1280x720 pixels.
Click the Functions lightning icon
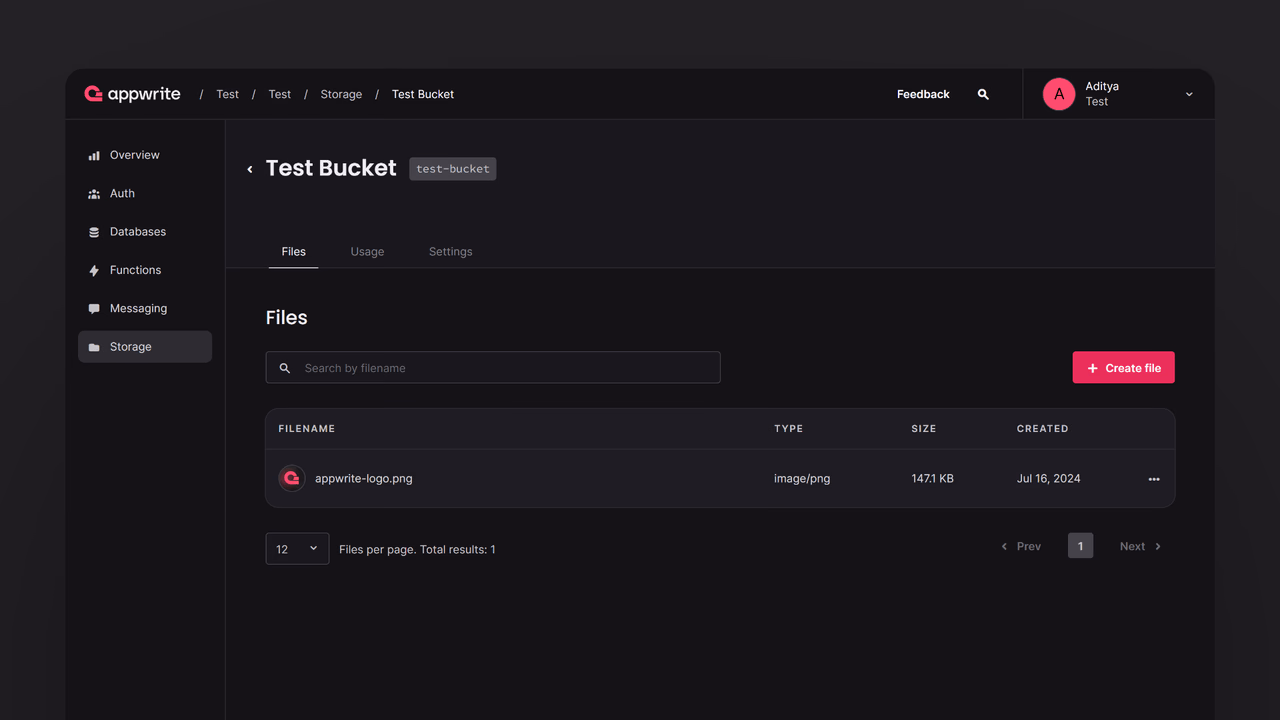pyautogui.click(x=94, y=271)
